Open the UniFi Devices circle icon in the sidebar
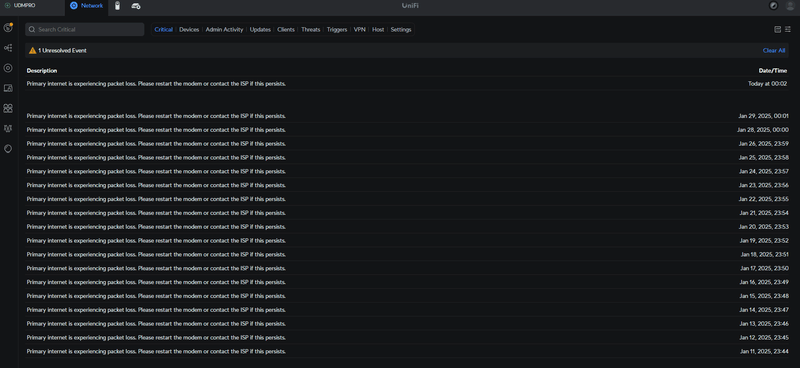This screenshot has height=368, width=800. tap(8, 68)
